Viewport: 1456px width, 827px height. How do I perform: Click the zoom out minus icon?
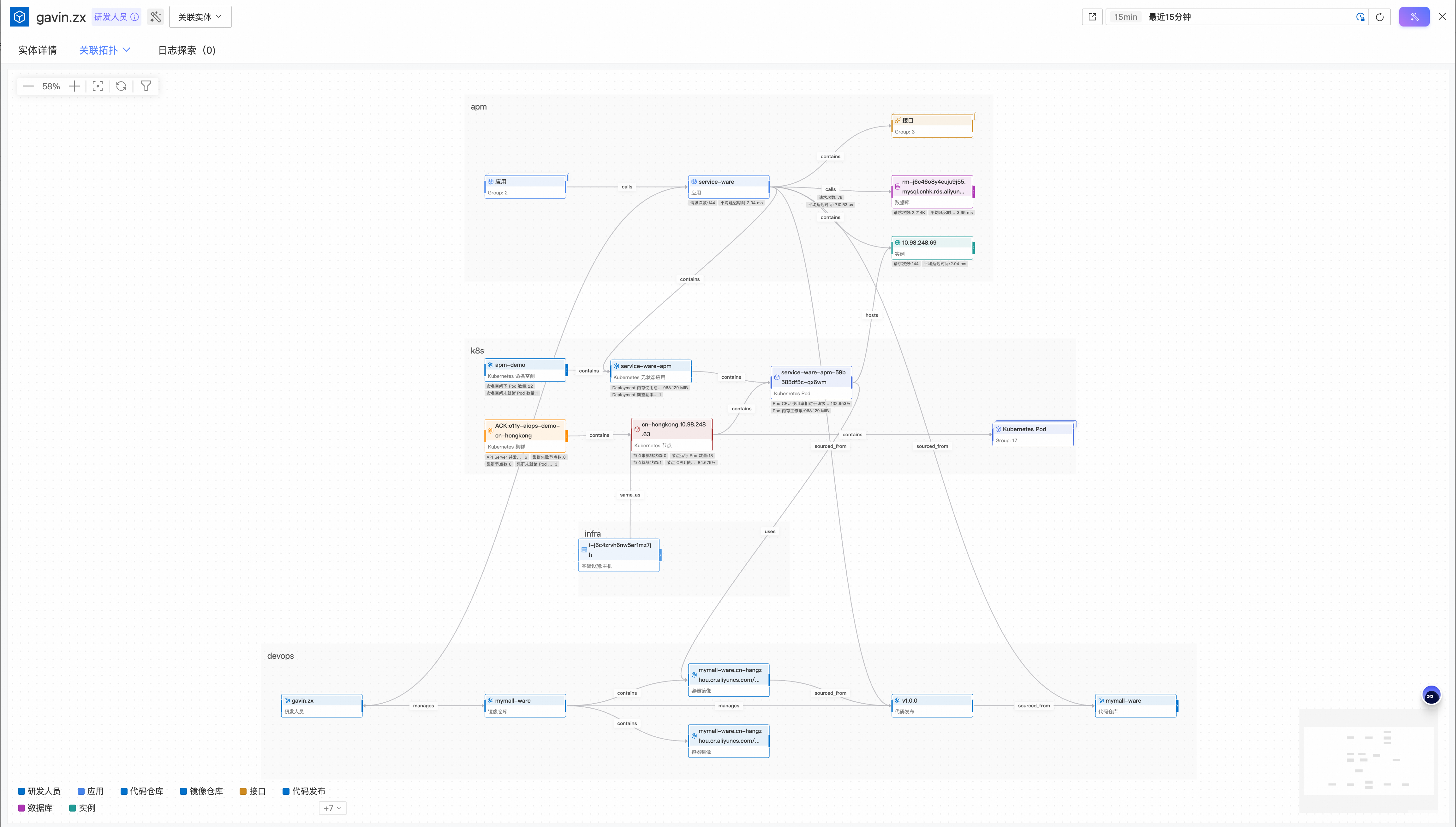coord(28,86)
